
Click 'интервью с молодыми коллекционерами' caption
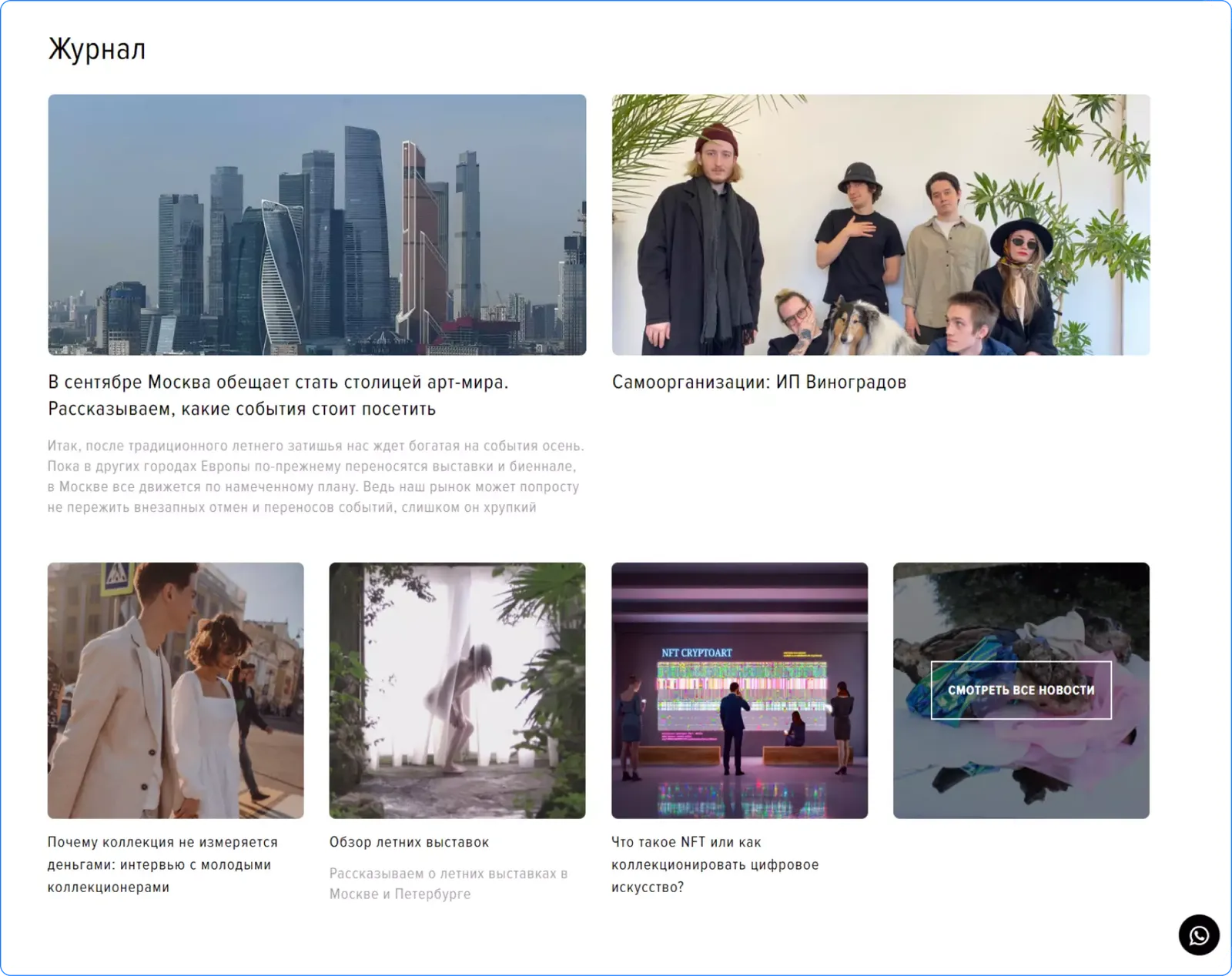coord(159,876)
